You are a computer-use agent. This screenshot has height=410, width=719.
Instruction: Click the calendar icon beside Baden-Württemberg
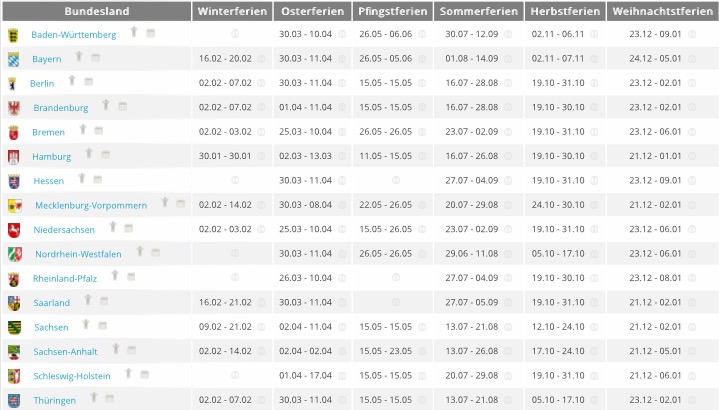click(x=151, y=33)
